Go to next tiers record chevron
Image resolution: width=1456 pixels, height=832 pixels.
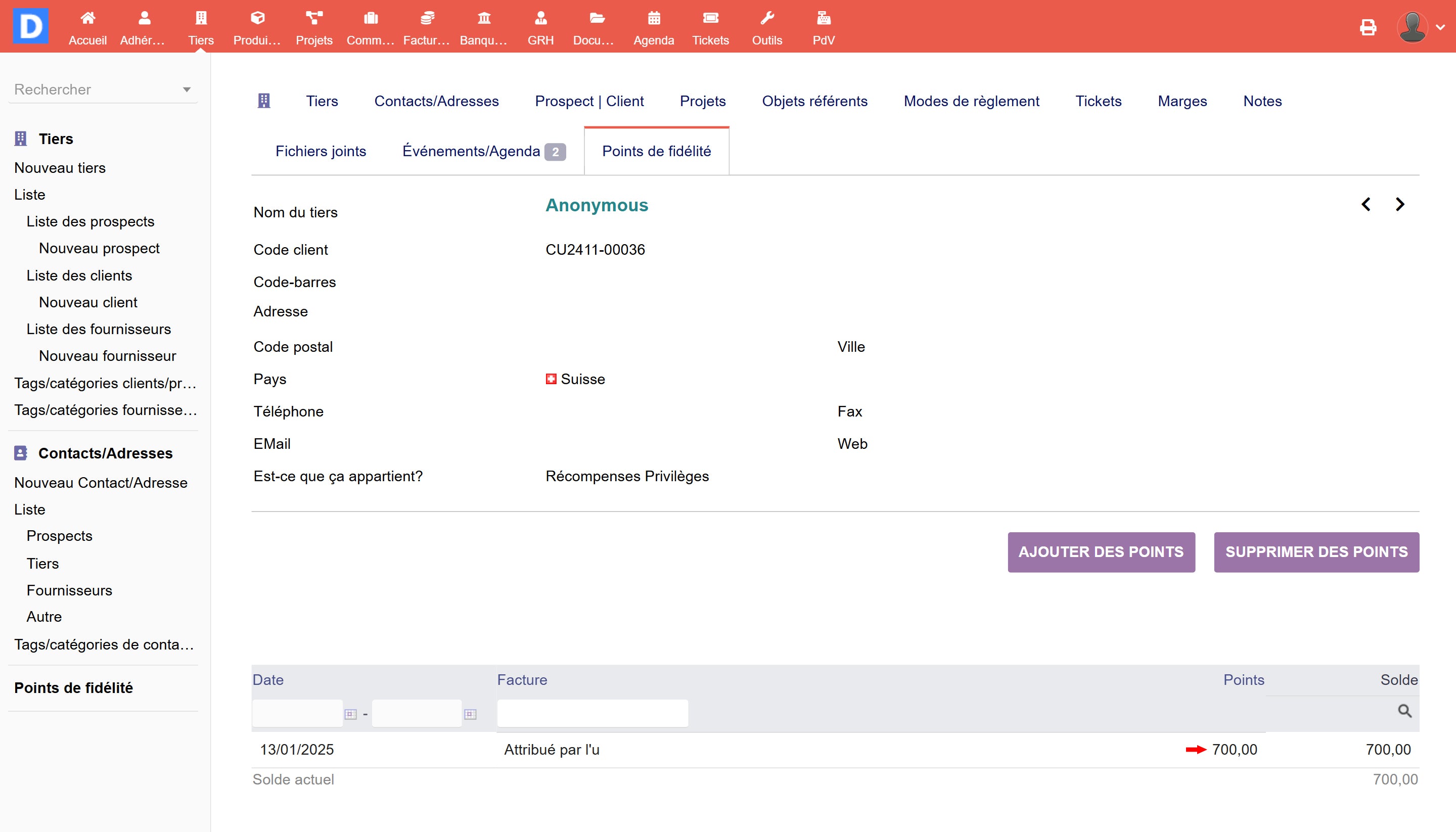tap(1399, 205)
